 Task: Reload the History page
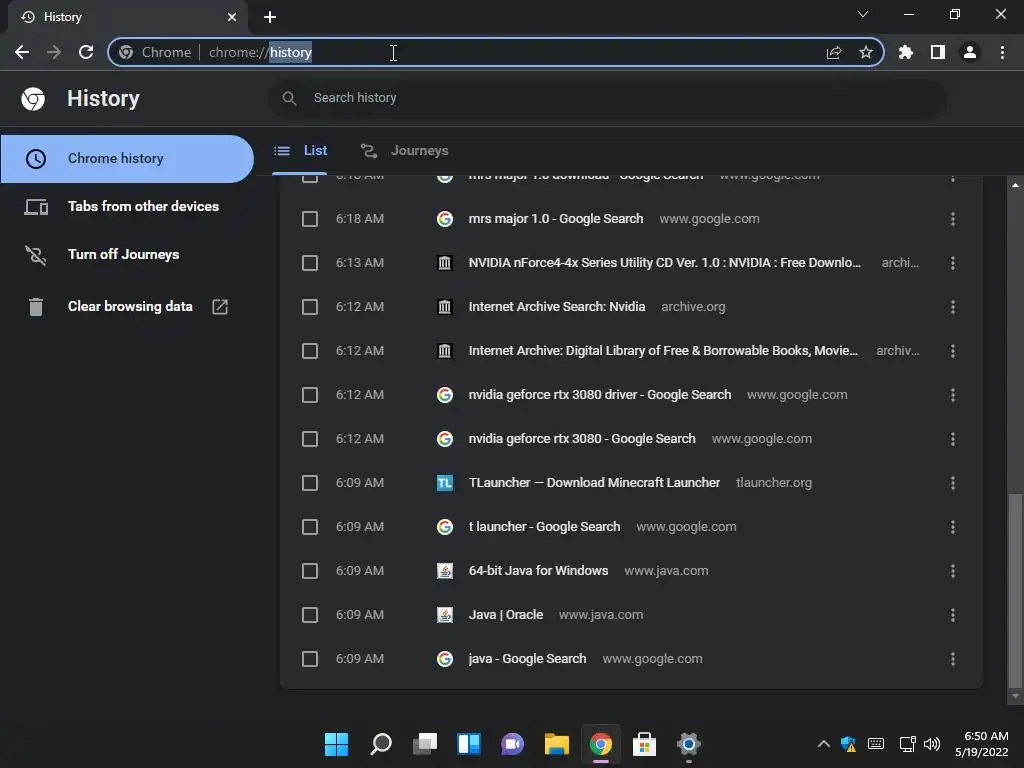click(x=86, y=52)
